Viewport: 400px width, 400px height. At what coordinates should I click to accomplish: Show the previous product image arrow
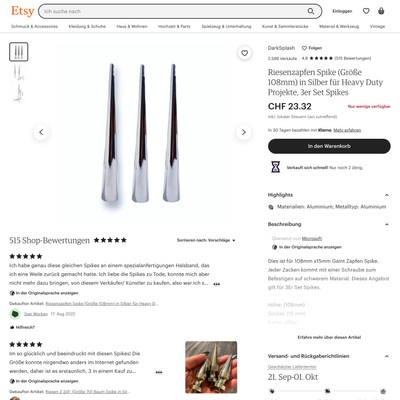point(41,132)
